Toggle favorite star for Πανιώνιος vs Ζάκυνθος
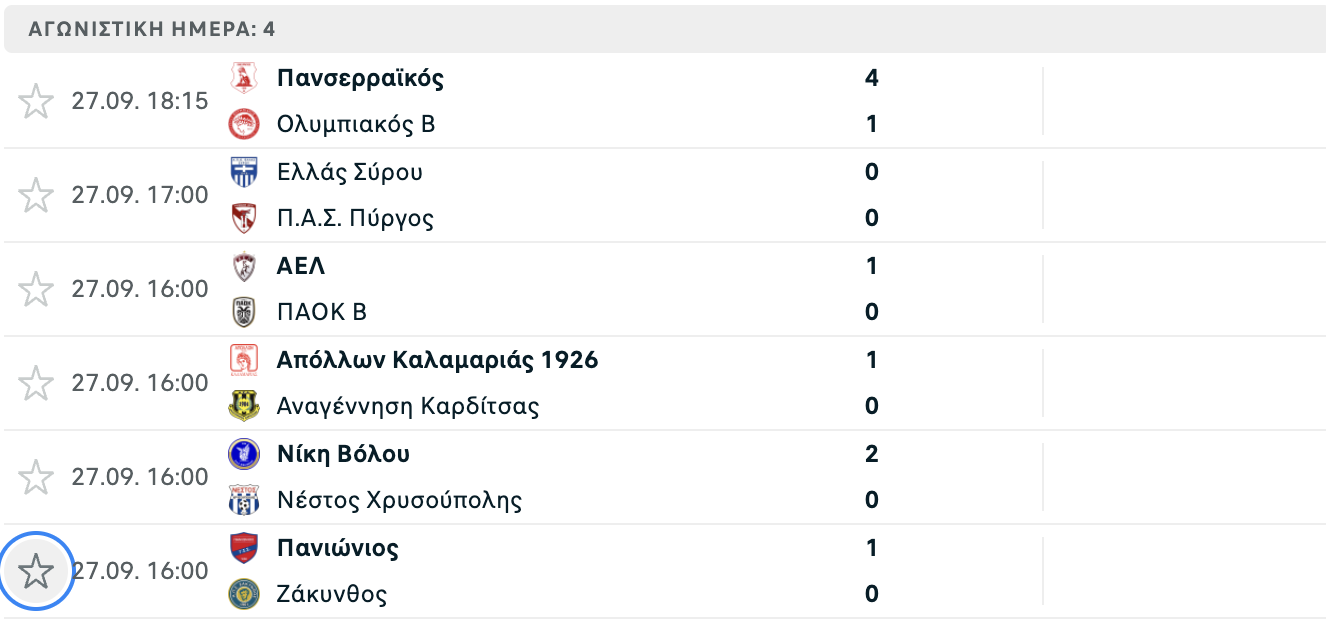Screen dimensions: 1326x626 [36, 572]
